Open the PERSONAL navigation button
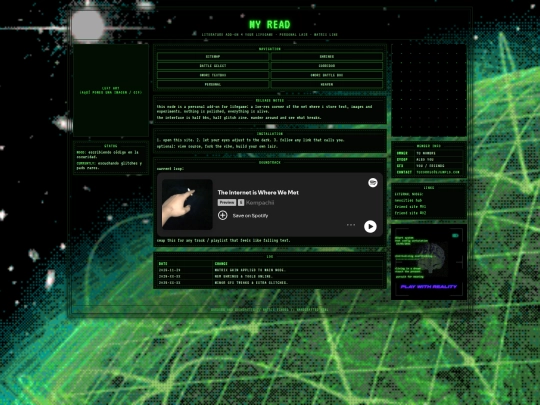This screenshot has width=540, height=405. pyautogui.click(x=213, y=84)
